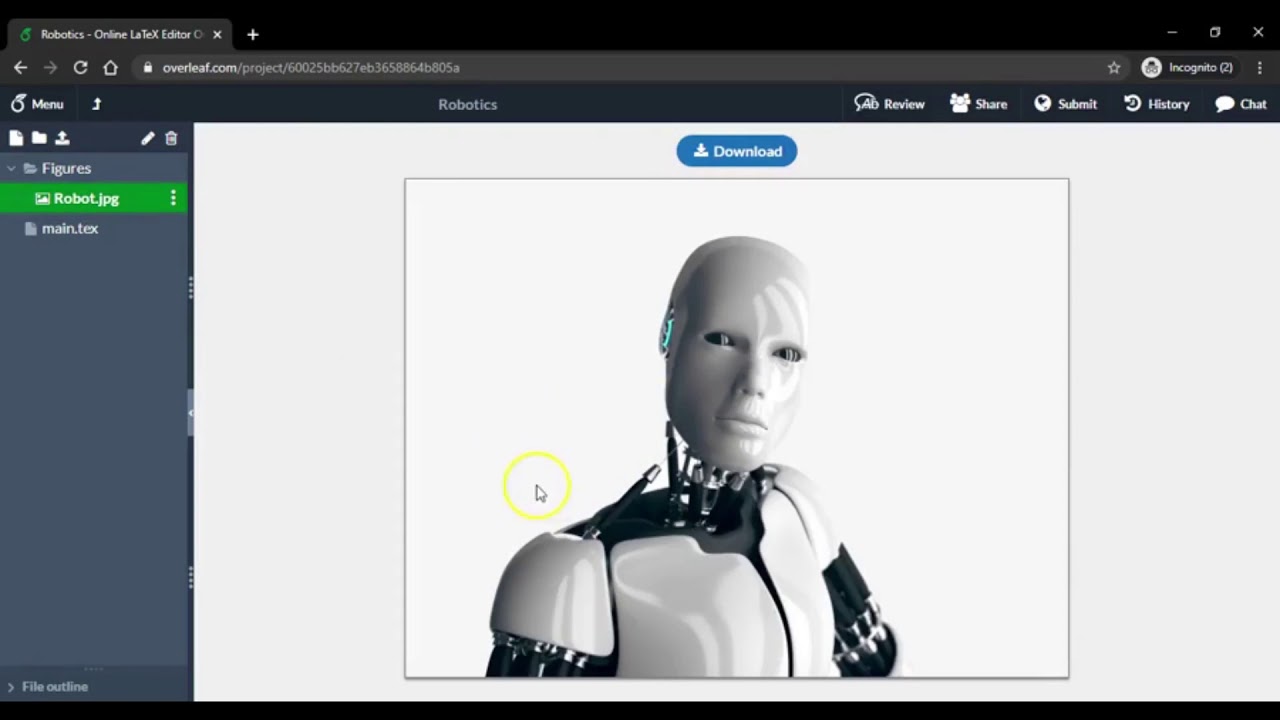Screen dimensions: 1280x720
Task: Click the Incognito profile indicator
Action: coord(1187,67)
